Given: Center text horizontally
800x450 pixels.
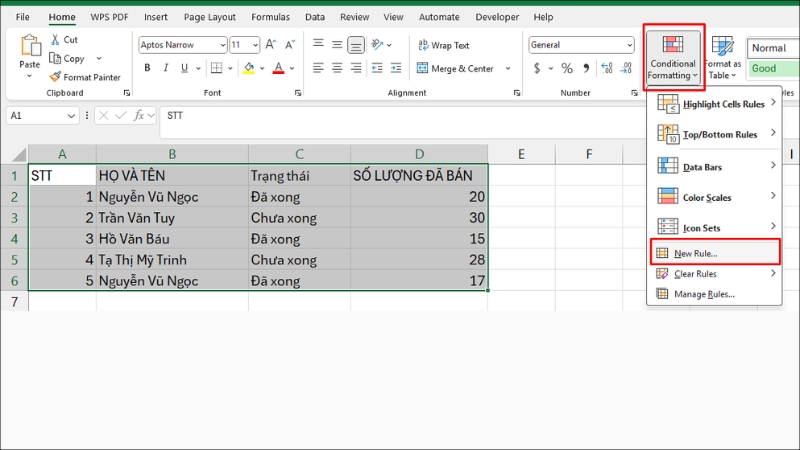Looking at the screenshot, I should 337,68.
